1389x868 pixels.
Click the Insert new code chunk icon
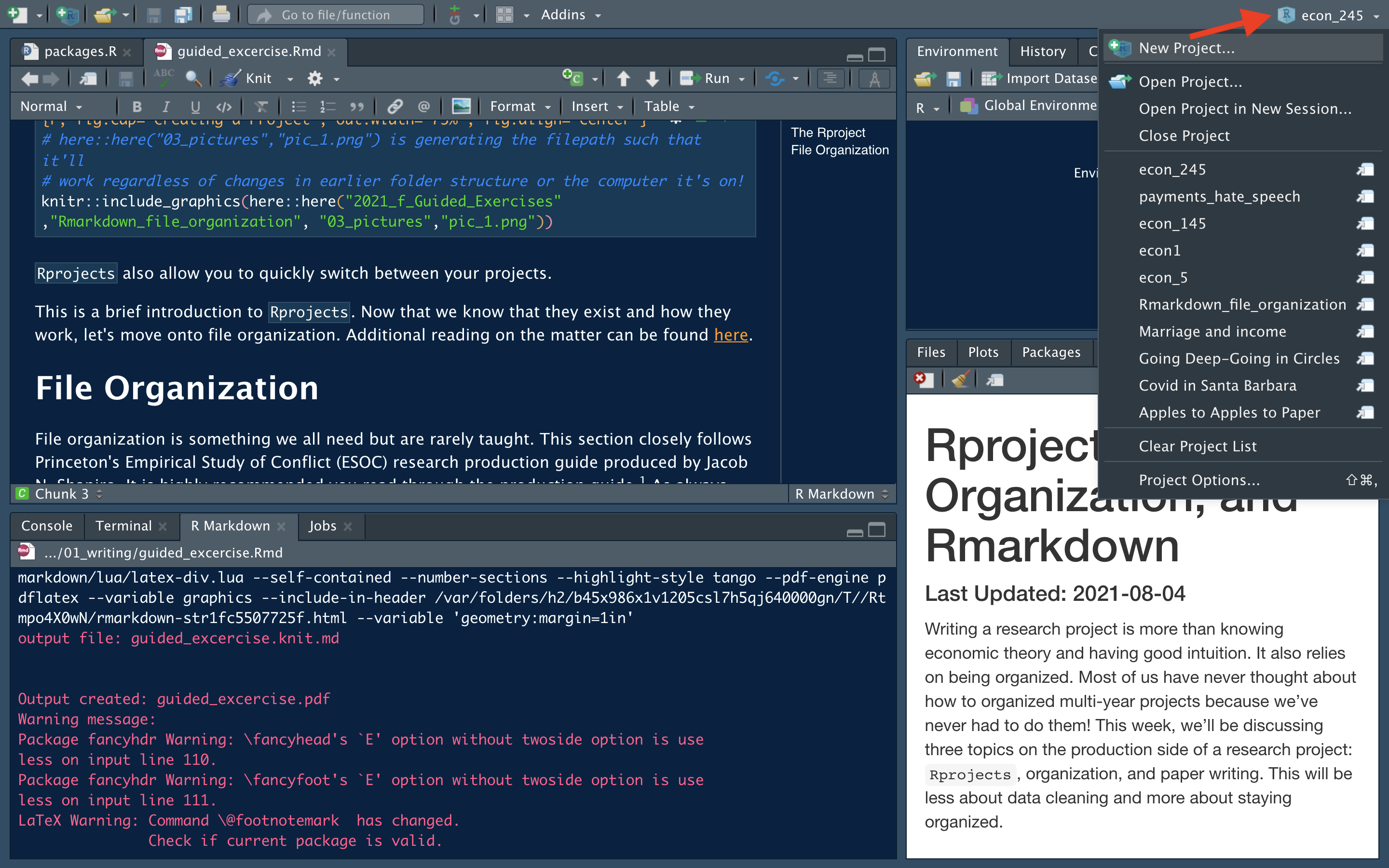(x=573, y=78)
